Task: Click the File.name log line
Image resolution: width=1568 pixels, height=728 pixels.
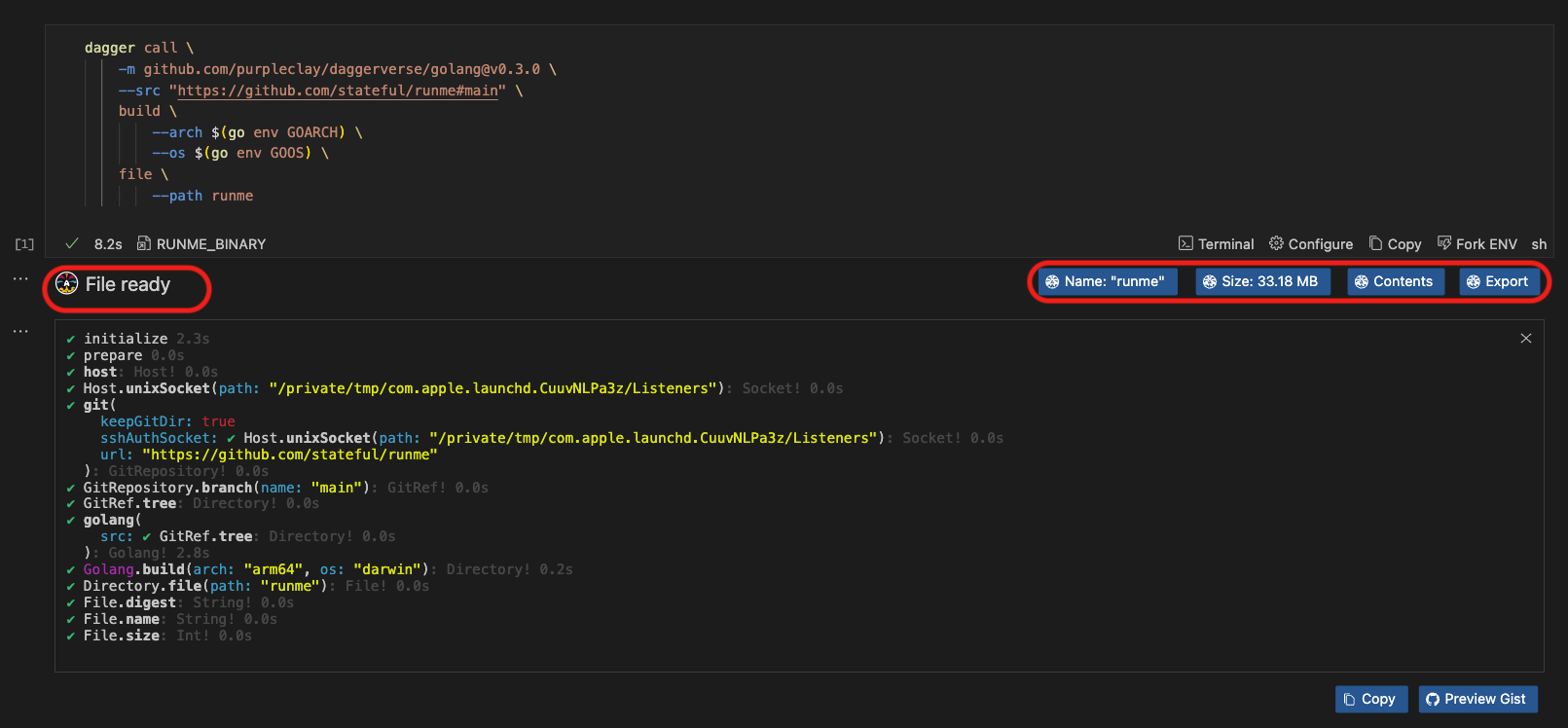Action: click(x=171, y=619)
